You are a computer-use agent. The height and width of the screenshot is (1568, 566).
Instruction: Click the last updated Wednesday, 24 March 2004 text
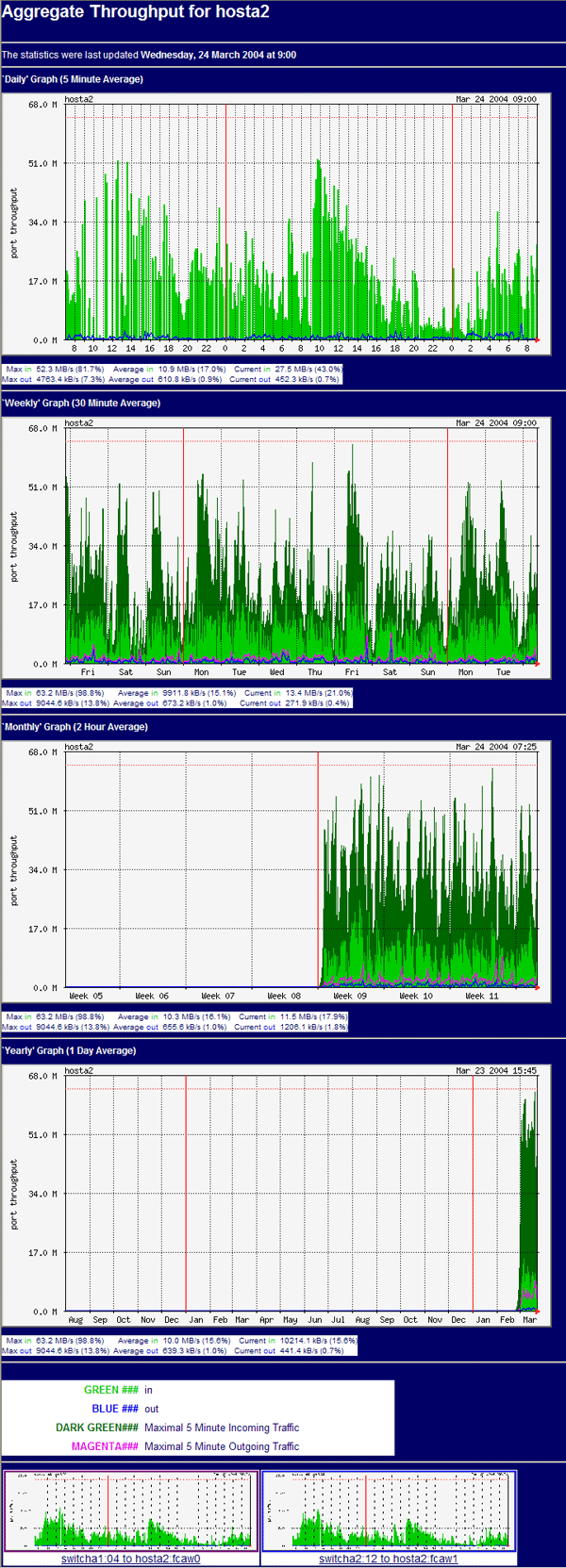pyautogui.click(x=218, y=55)
